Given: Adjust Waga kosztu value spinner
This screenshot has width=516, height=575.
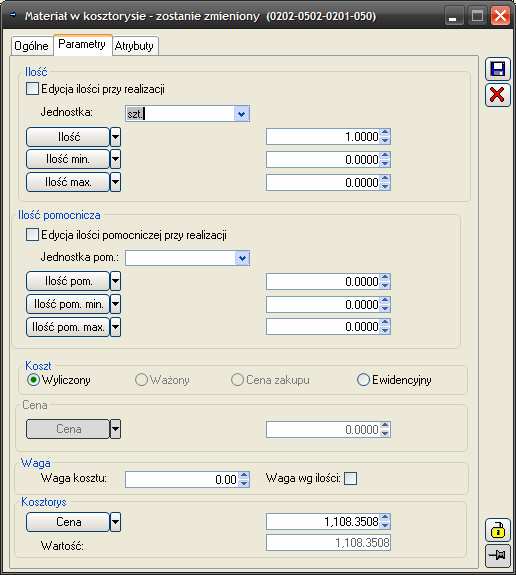Looking at the screenshot, I should tap(244, 479).
